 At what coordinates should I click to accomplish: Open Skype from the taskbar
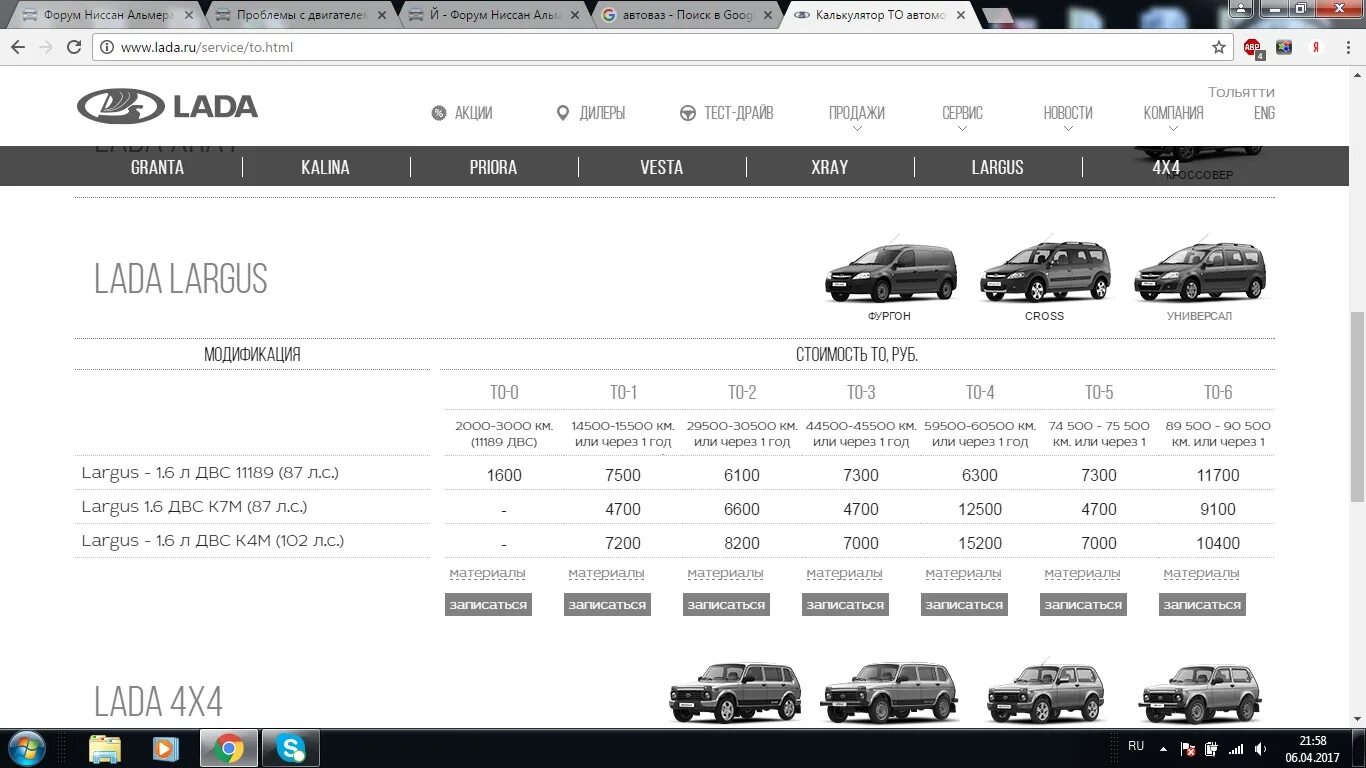[291, 748]
